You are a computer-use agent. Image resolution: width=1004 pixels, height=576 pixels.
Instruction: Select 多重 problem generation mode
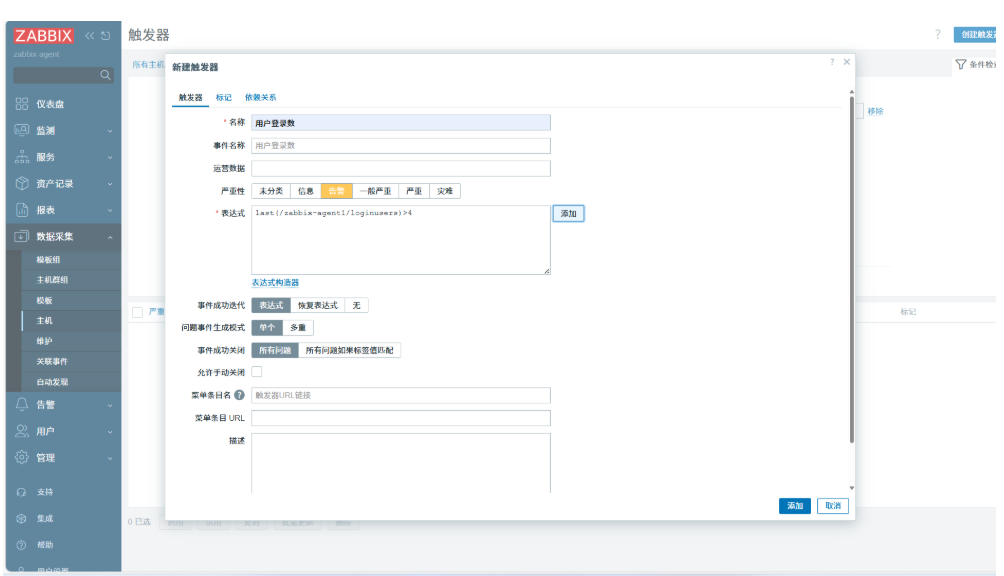(298, 328)
